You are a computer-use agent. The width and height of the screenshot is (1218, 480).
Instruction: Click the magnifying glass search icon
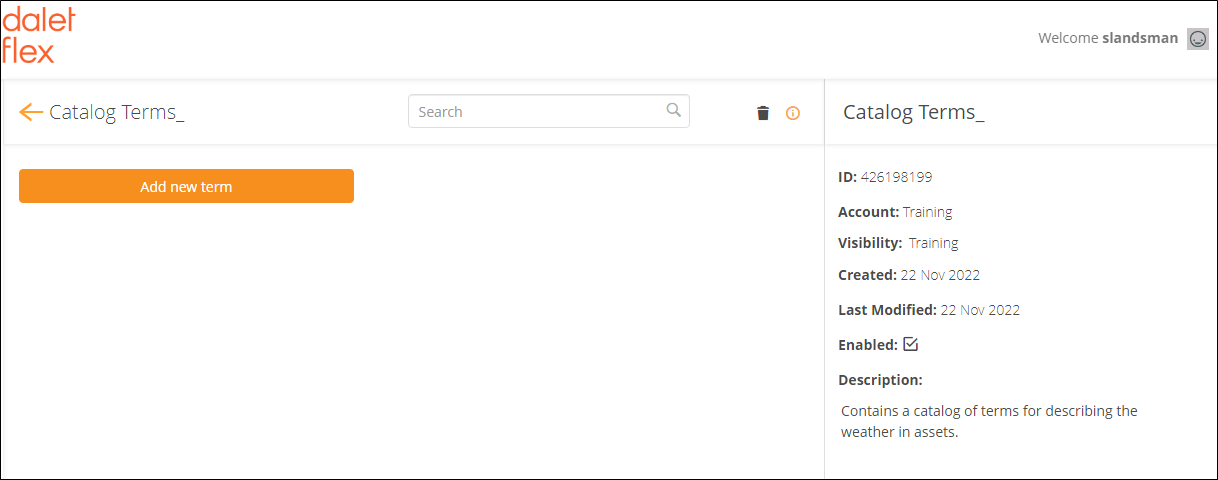(x=674, y=110)
